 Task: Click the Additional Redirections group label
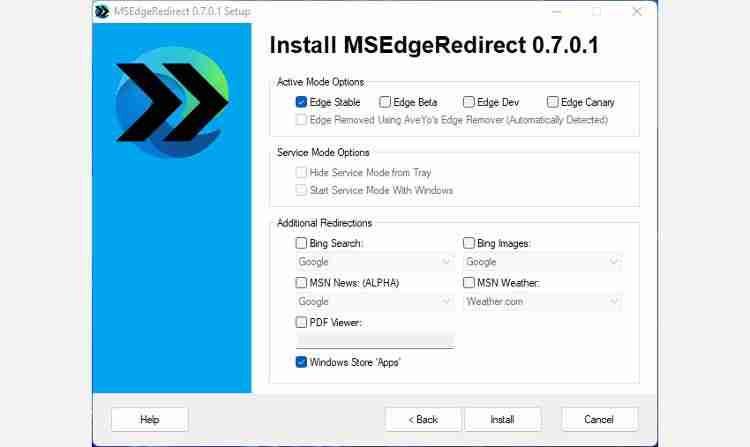click(324, 223)
